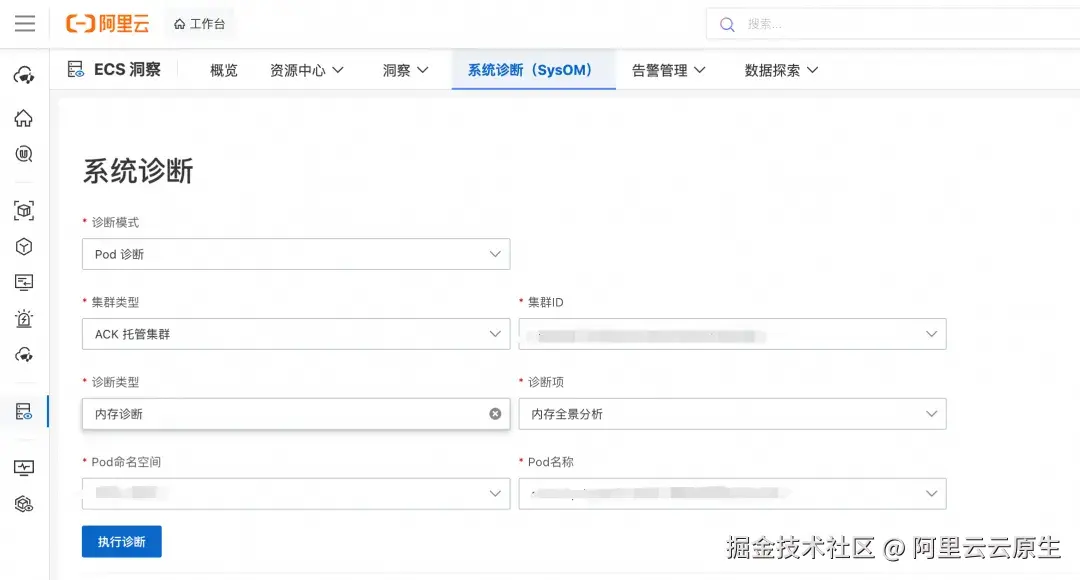
Task: Click the 集群类型 field label
Action: (x=115, y=302)
